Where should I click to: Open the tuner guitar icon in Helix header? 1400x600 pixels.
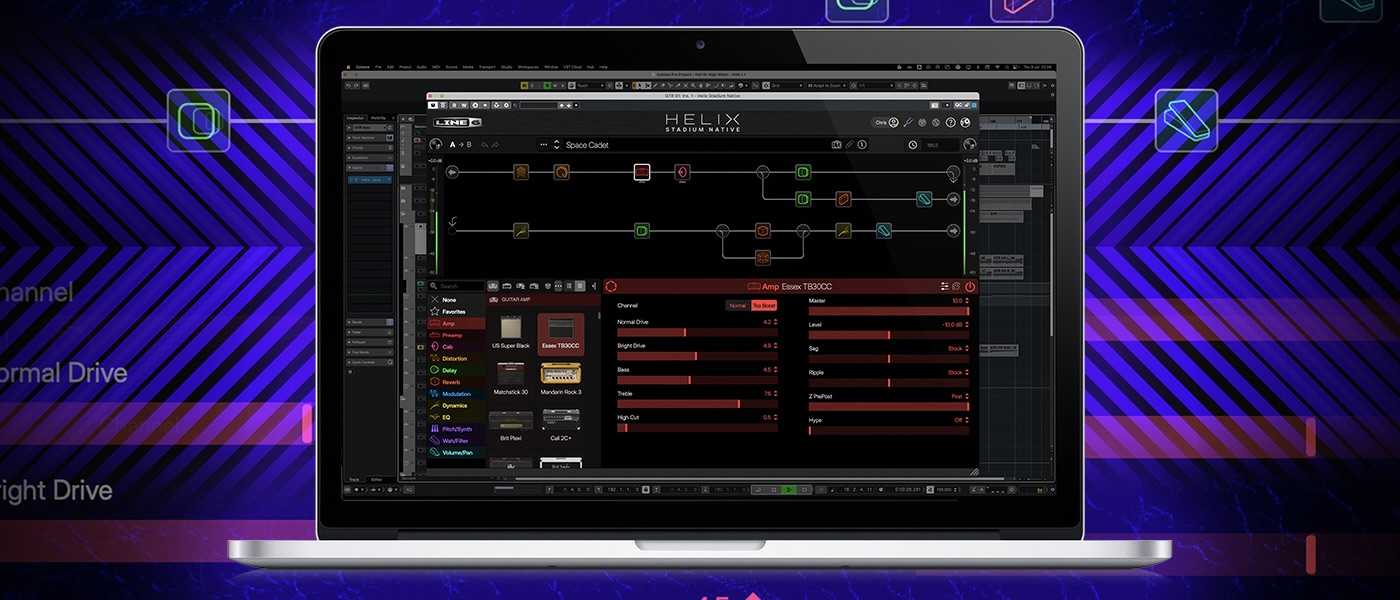[x=908, y=122]
